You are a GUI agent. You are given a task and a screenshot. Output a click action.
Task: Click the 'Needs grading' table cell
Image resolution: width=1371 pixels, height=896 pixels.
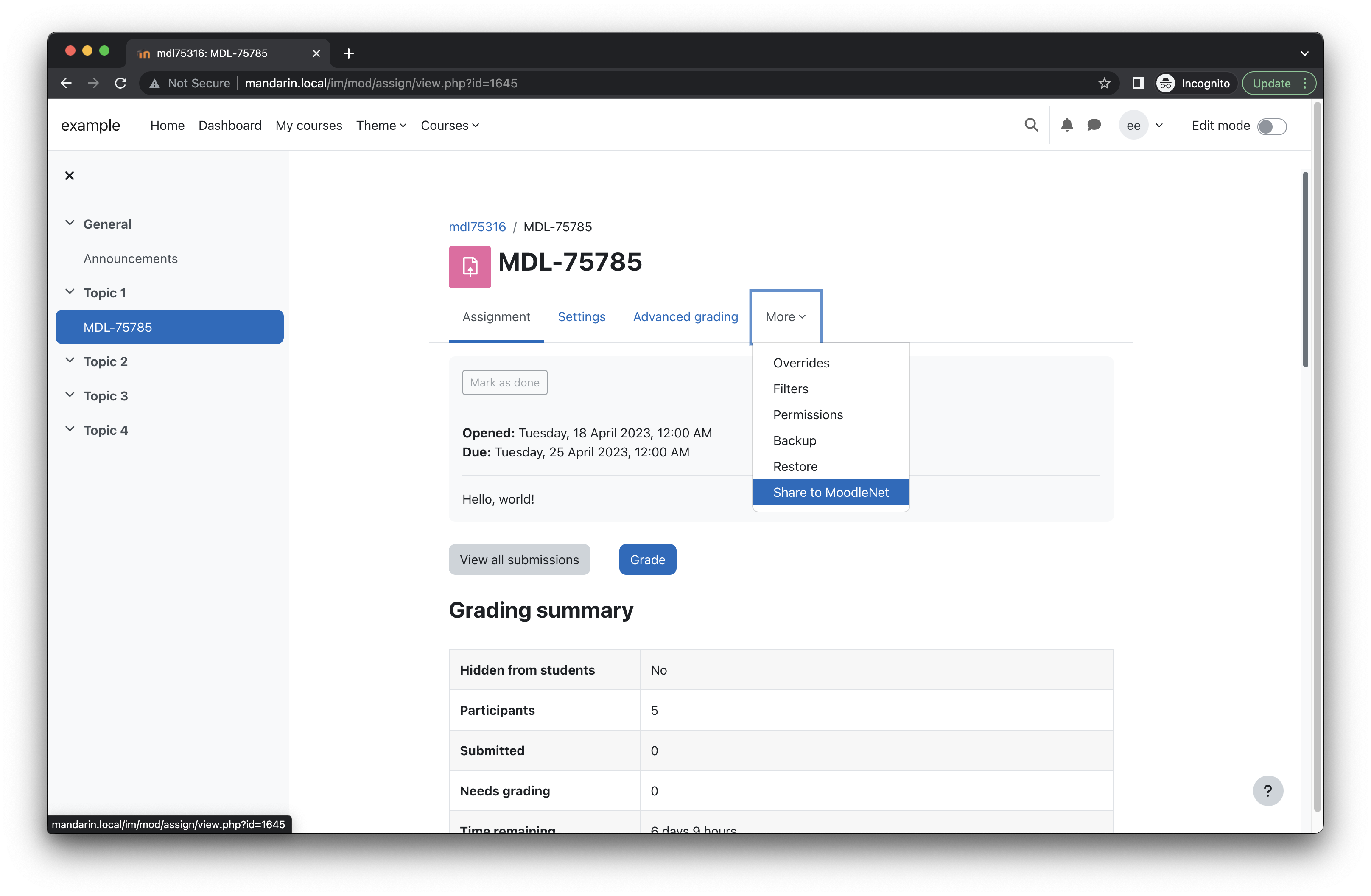pyautogui.click(x=544, y=790)
